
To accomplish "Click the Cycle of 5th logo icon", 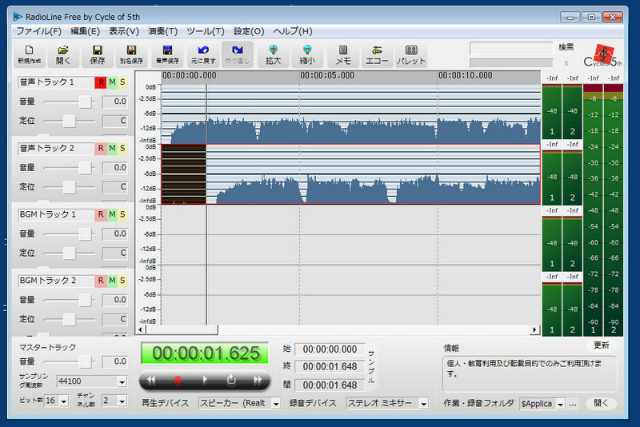I will [603, 55].
